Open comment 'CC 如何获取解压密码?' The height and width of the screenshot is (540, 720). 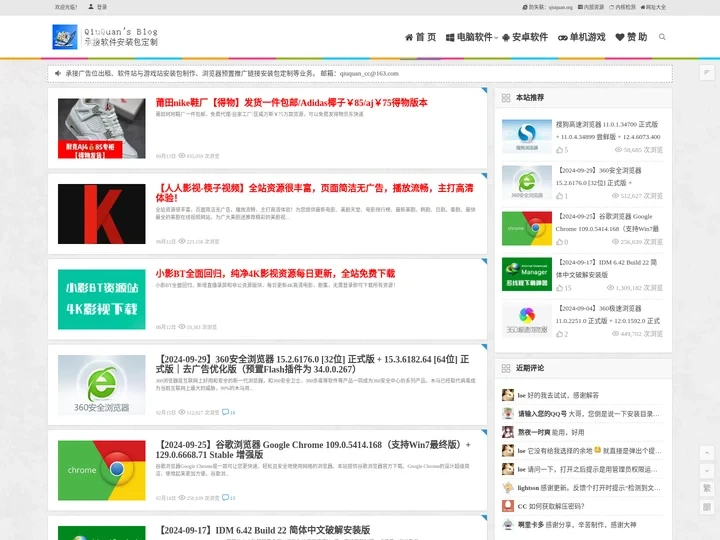551,506
